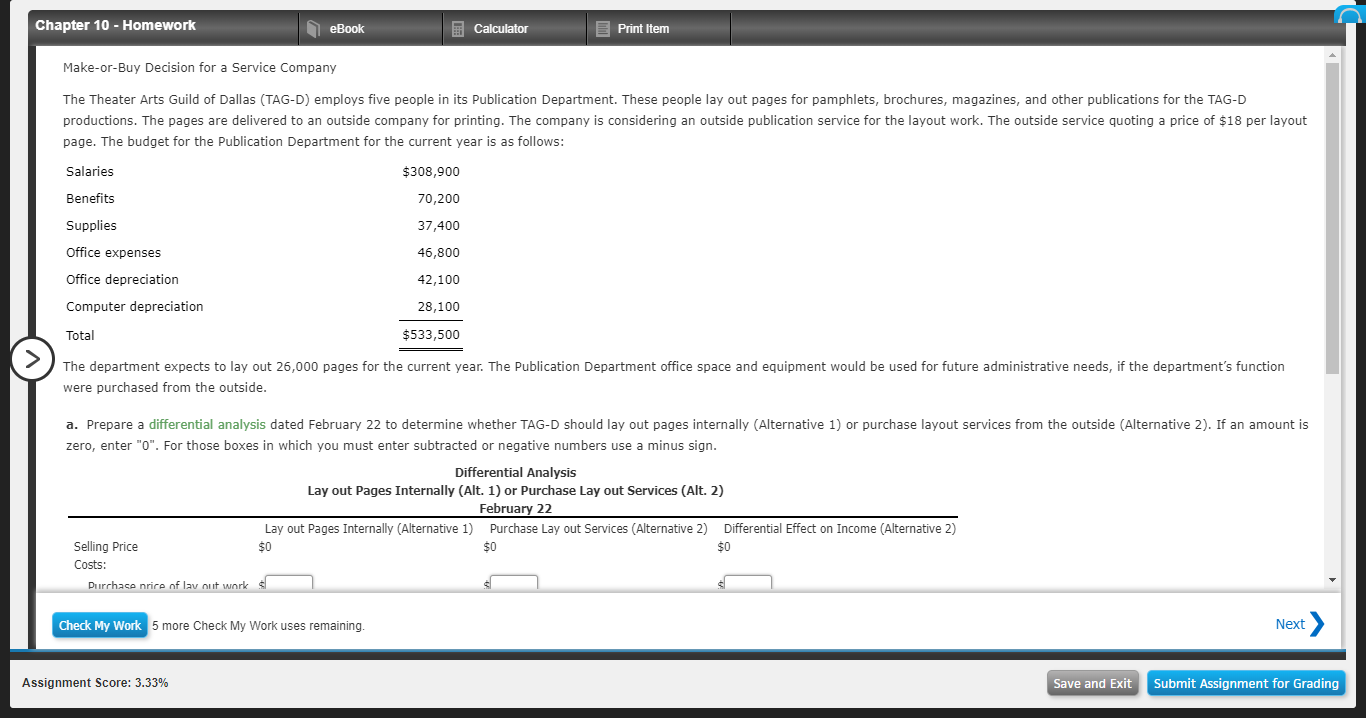The image size is (1366, 718).
Task: Click 'Differential Effect on Income (Alternative 2)' header
Action: click(x=839, y=529)
